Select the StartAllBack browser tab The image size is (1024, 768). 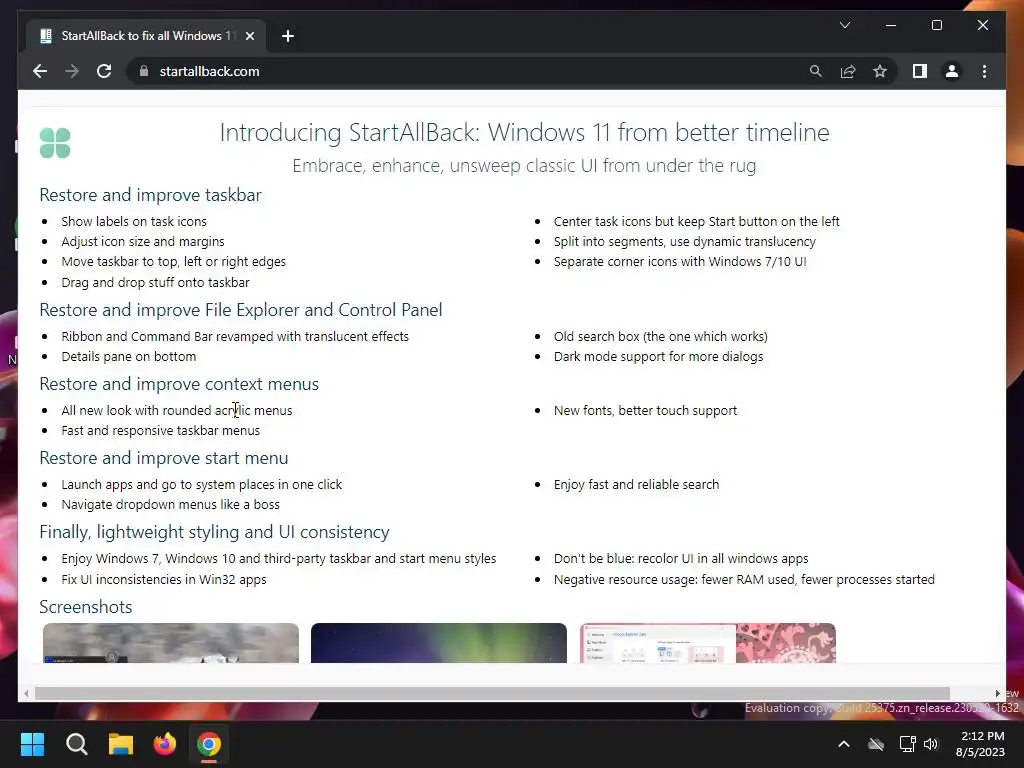[x=146, y=36]
